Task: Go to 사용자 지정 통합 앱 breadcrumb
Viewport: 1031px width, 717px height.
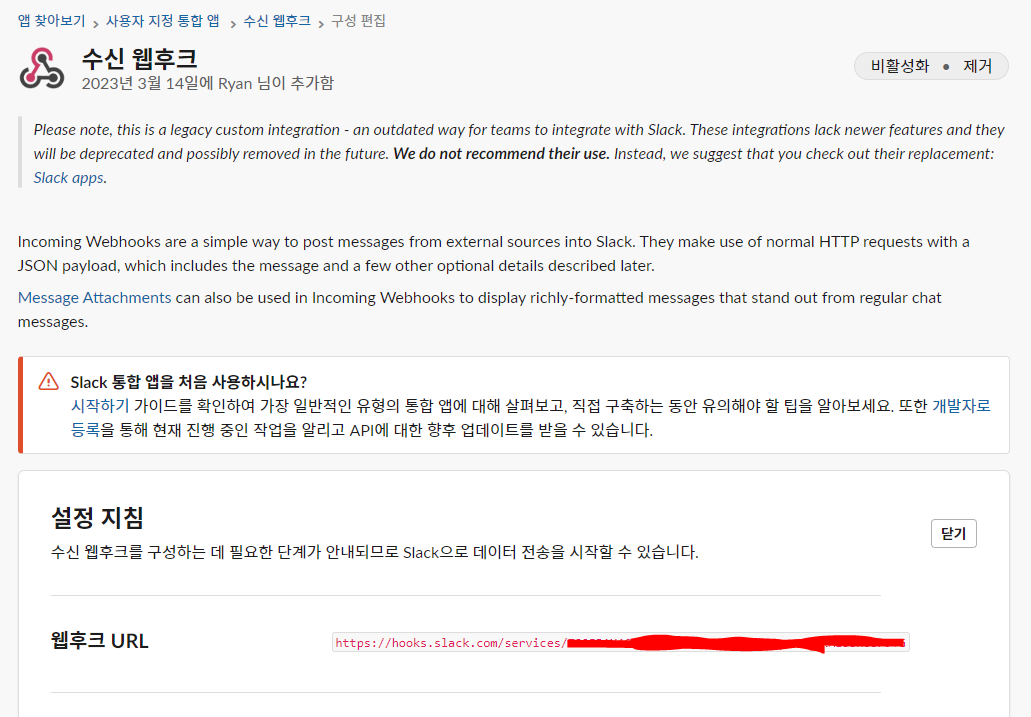Action: tap(162, 21)
